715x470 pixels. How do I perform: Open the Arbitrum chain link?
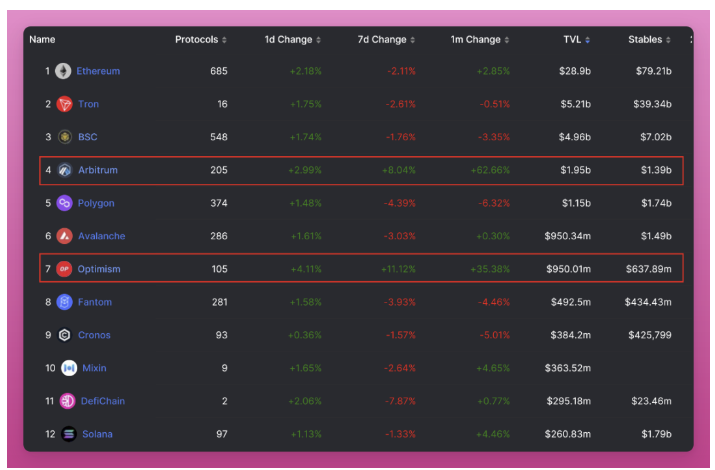(x=98, y=170)
